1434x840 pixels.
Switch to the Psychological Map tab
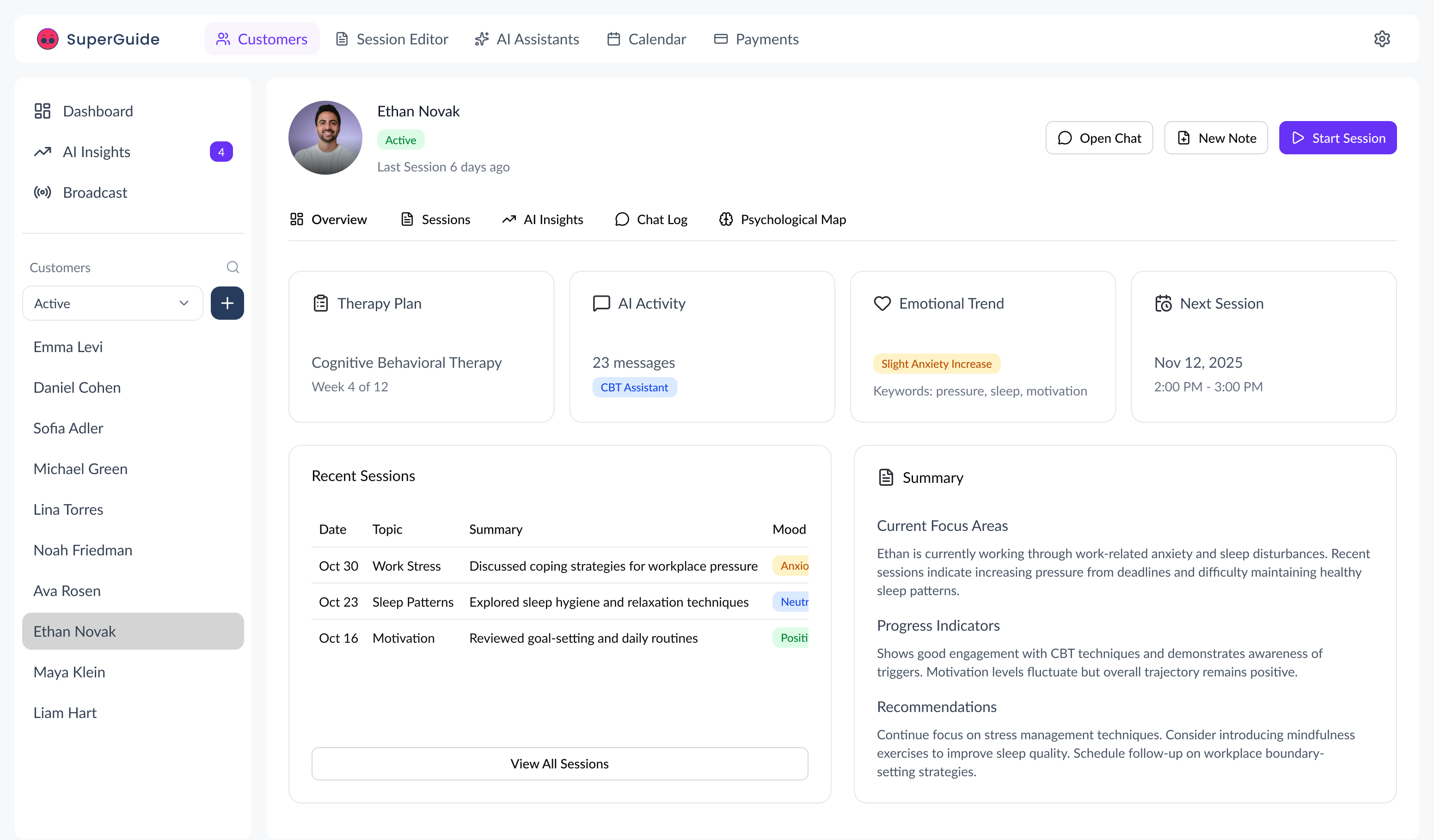click(x=783, y=219)
